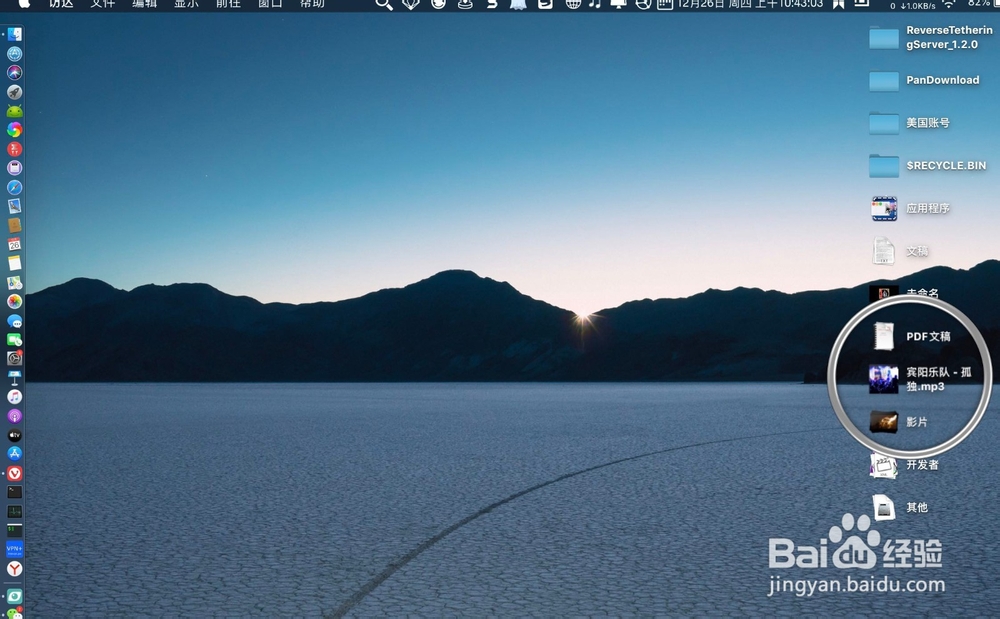Launch FaceTime from the Dock

pyautogui.click(x=15, y=340)
